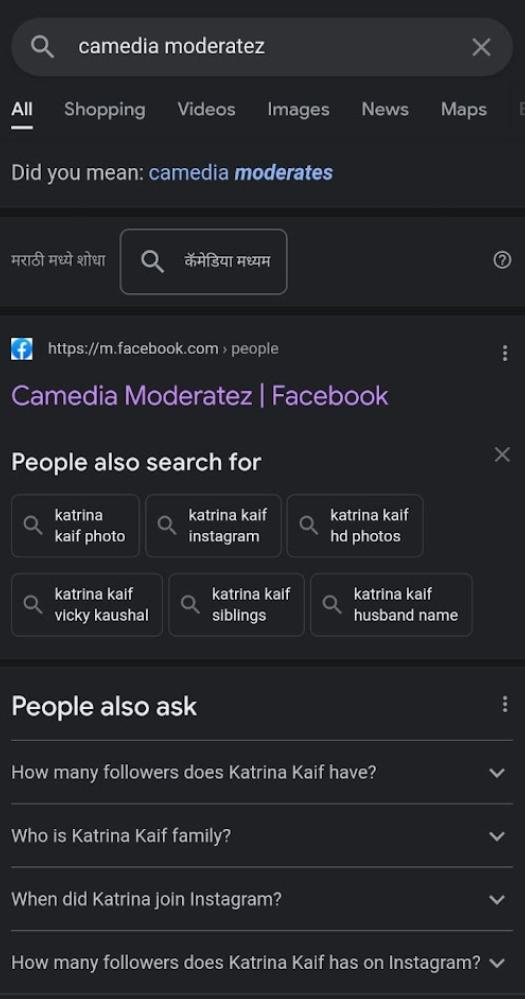
Task: Expand How many followers does Katrina Kaif have
Action: (262, 772)
